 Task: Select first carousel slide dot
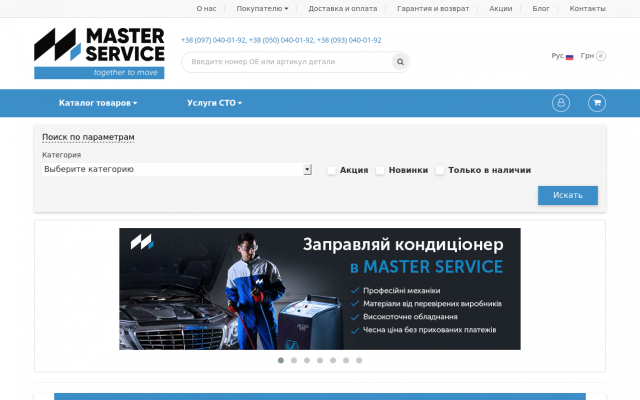(x=281, y=360)
